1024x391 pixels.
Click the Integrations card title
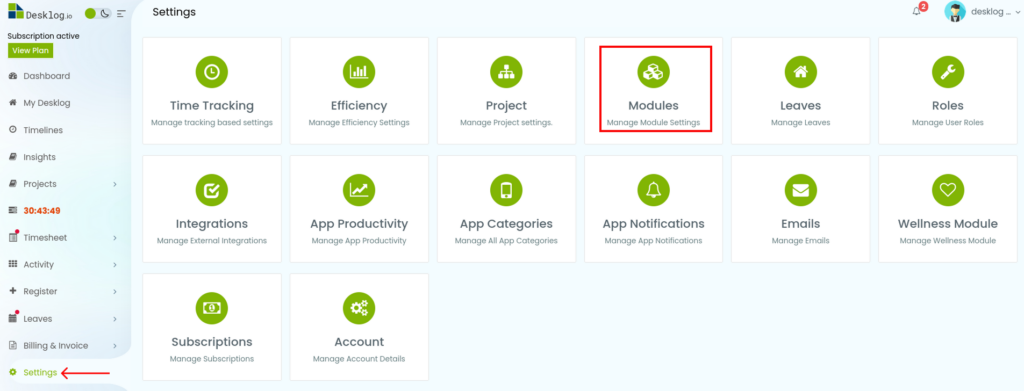pyautogui.click(x=212, y=223)
